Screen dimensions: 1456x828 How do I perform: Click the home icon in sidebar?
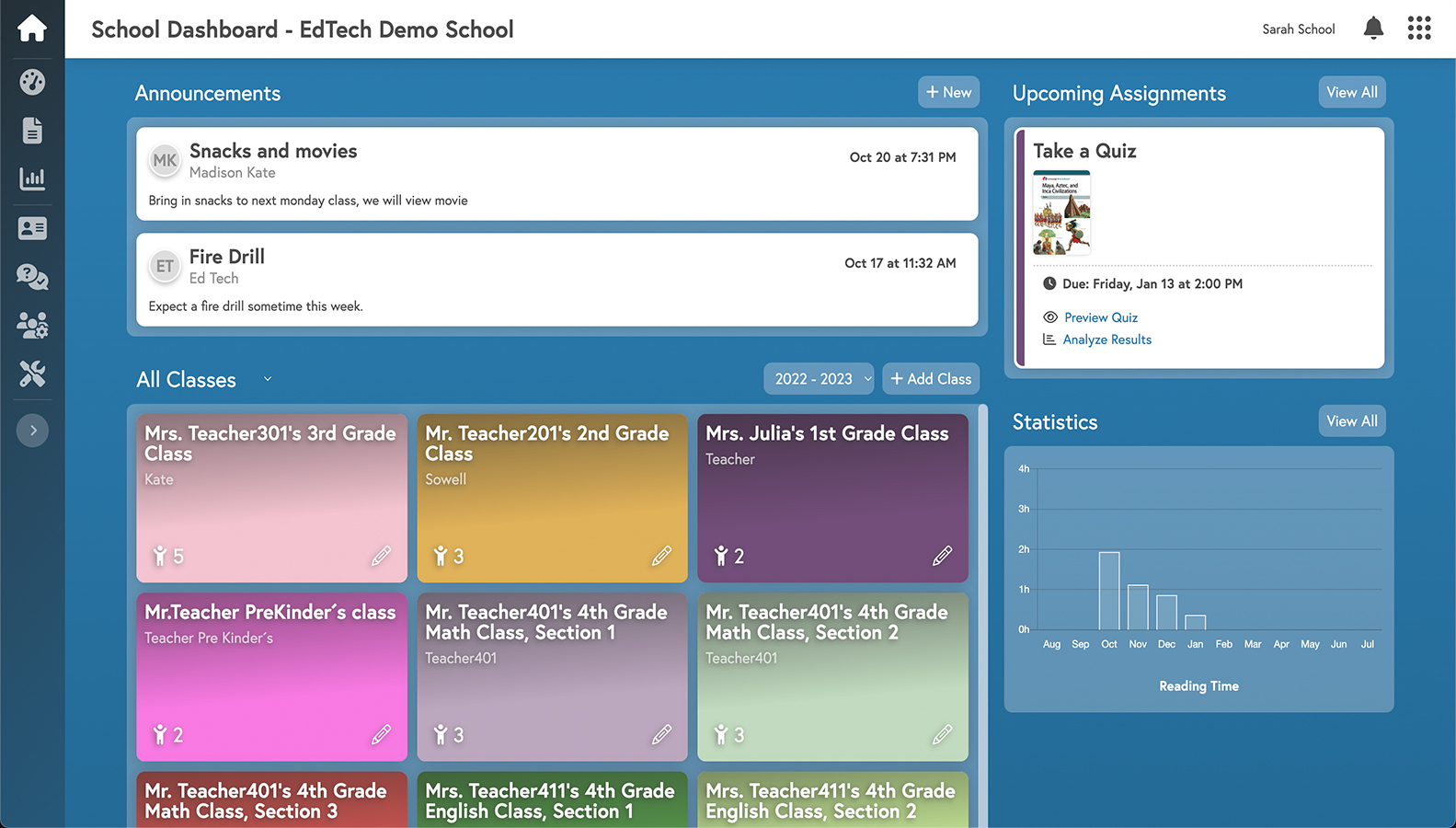pyautogui.click(x=32, y=29)
